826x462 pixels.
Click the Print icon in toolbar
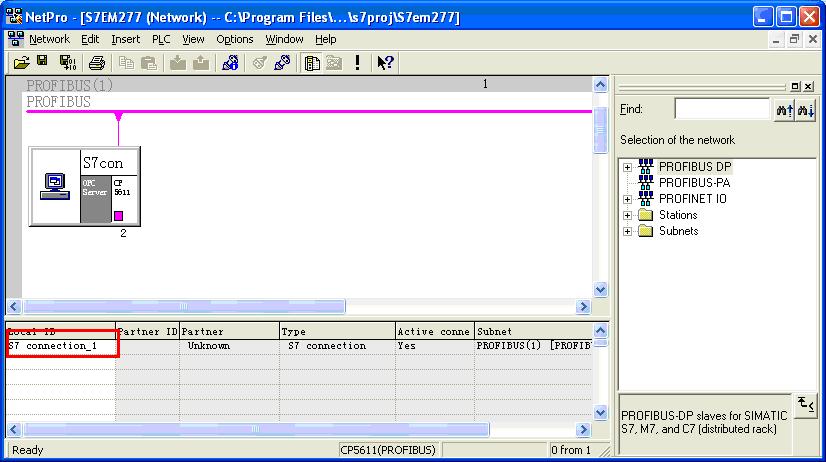[x=96, y=63]
